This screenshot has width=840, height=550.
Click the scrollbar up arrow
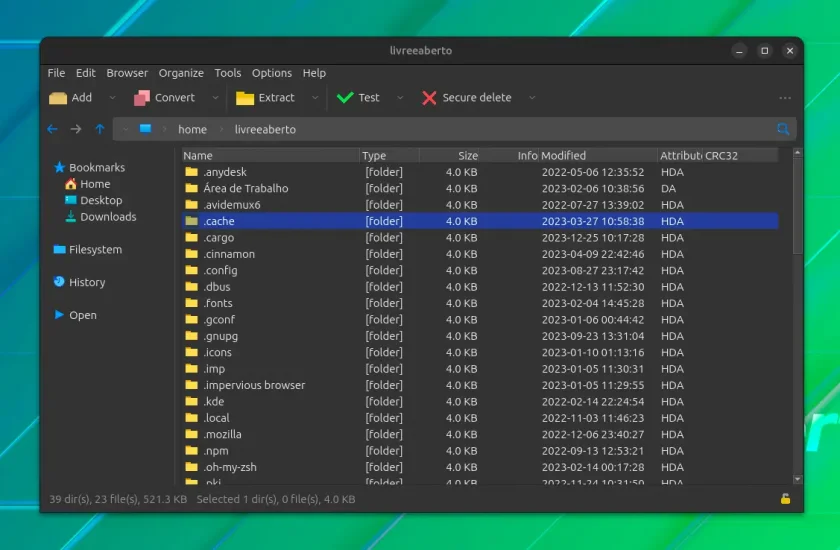[797, 153]
